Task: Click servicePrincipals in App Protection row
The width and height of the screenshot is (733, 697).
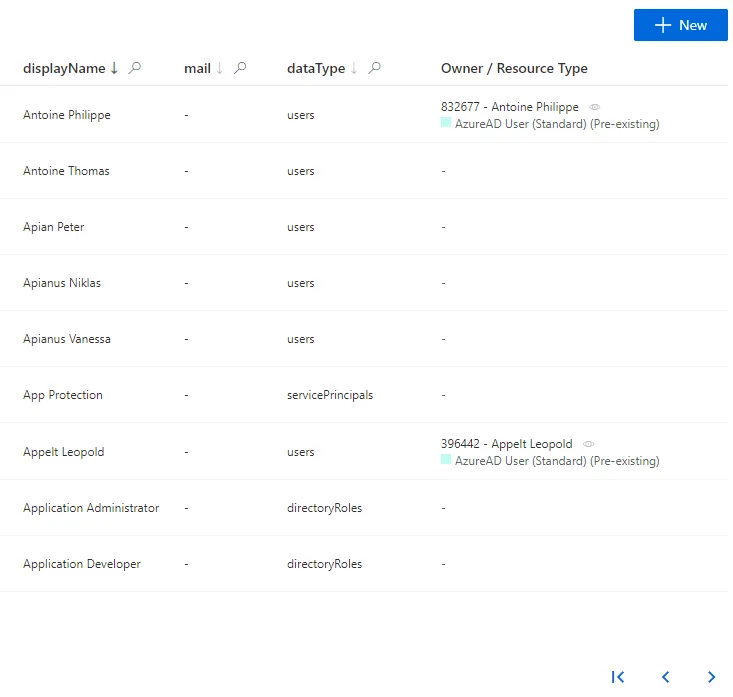Action: (330, 395)
